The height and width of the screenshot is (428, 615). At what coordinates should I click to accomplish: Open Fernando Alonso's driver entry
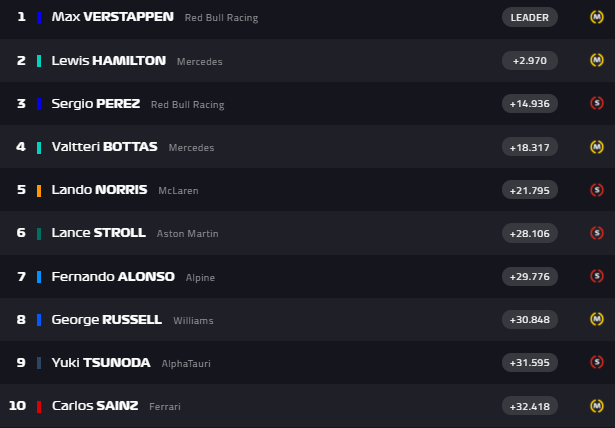pyautogui.click(x=113, y=277)
